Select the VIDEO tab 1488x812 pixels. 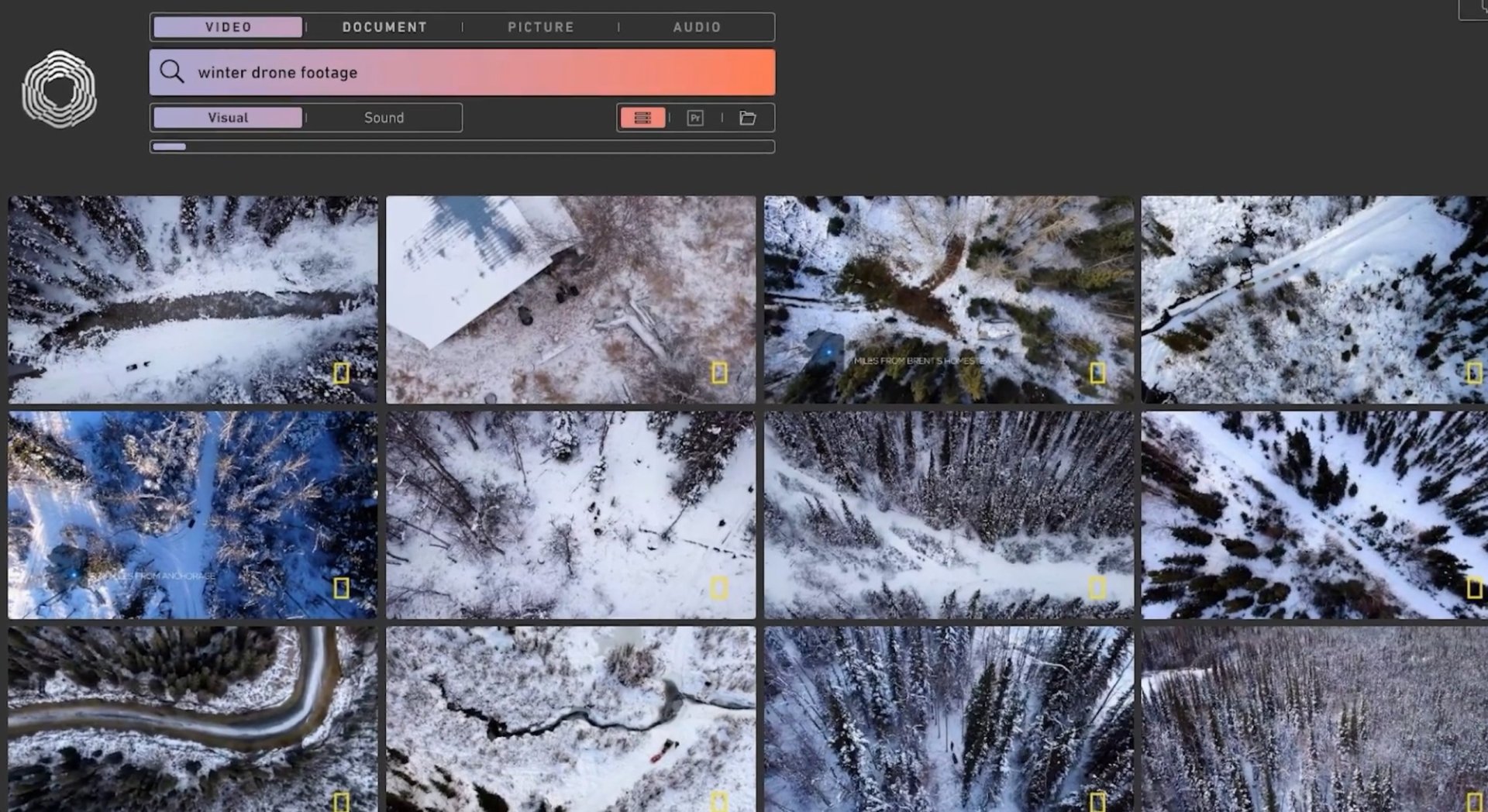(228, 27)
